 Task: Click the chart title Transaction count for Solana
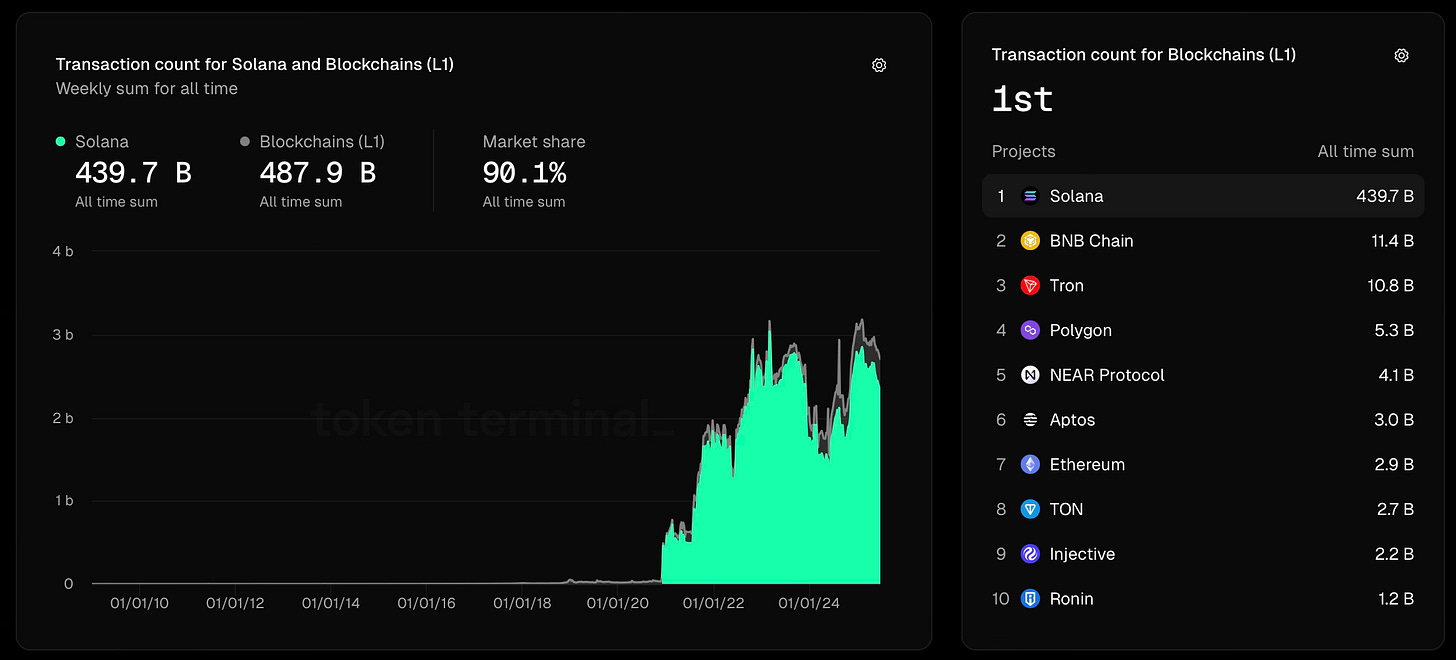click(x=255, y=64)
